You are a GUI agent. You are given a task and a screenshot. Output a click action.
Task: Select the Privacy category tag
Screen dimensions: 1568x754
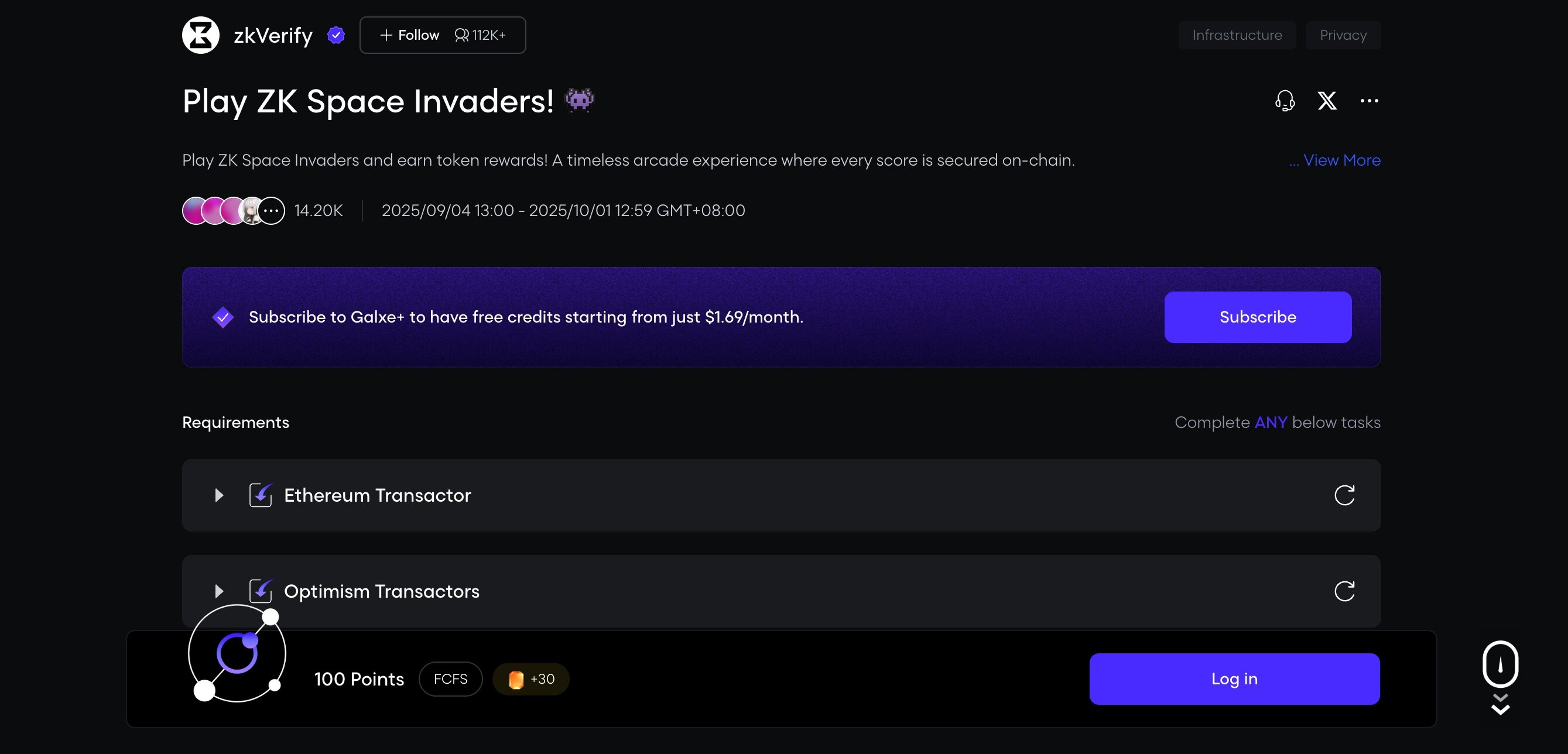(x=1343, y=35)
